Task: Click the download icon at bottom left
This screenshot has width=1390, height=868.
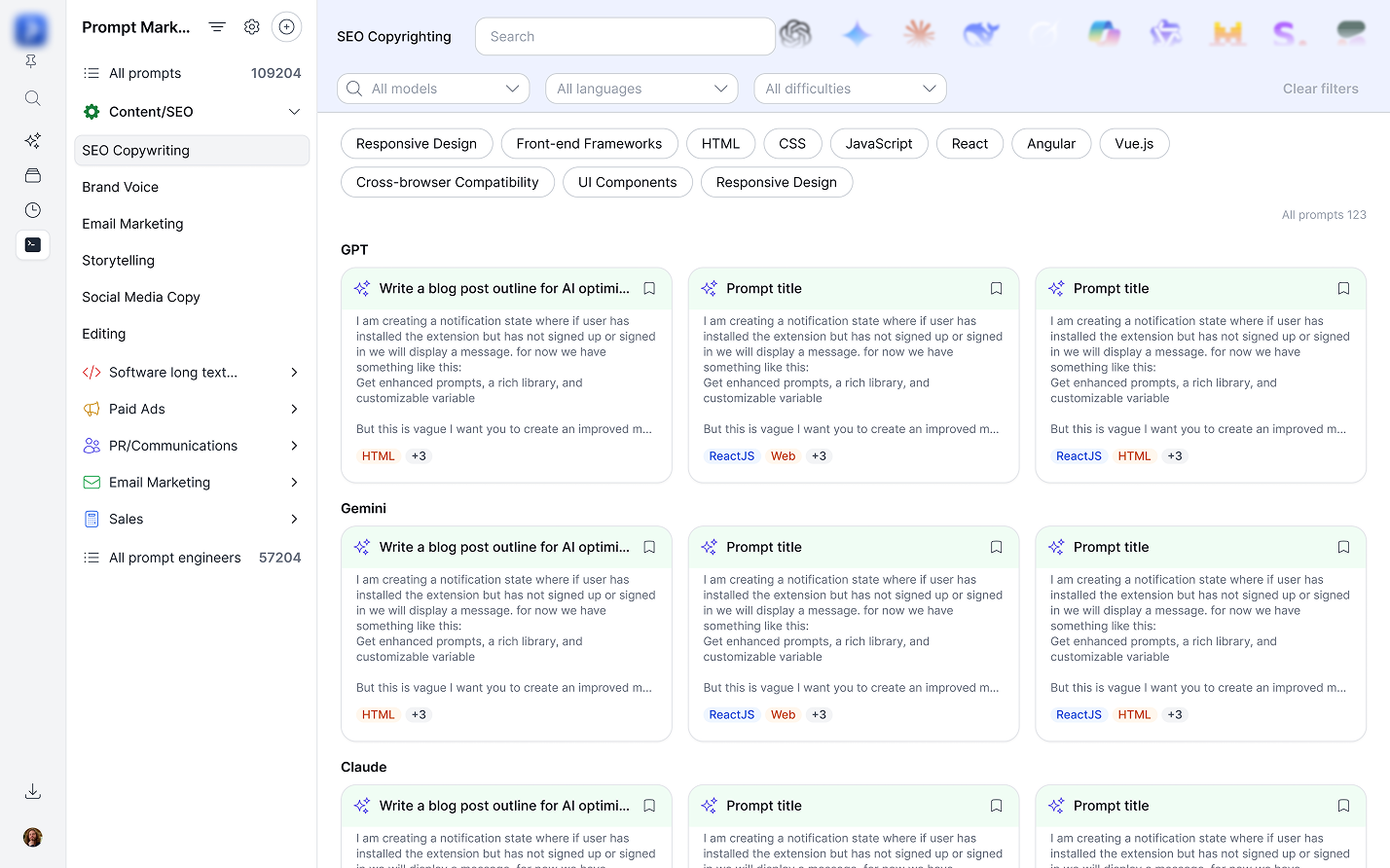Action: 32,791
